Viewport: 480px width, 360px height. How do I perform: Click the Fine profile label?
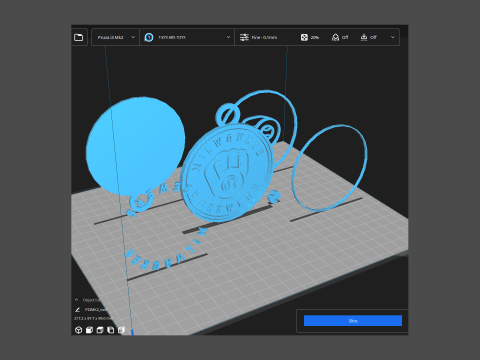[264, 37]
